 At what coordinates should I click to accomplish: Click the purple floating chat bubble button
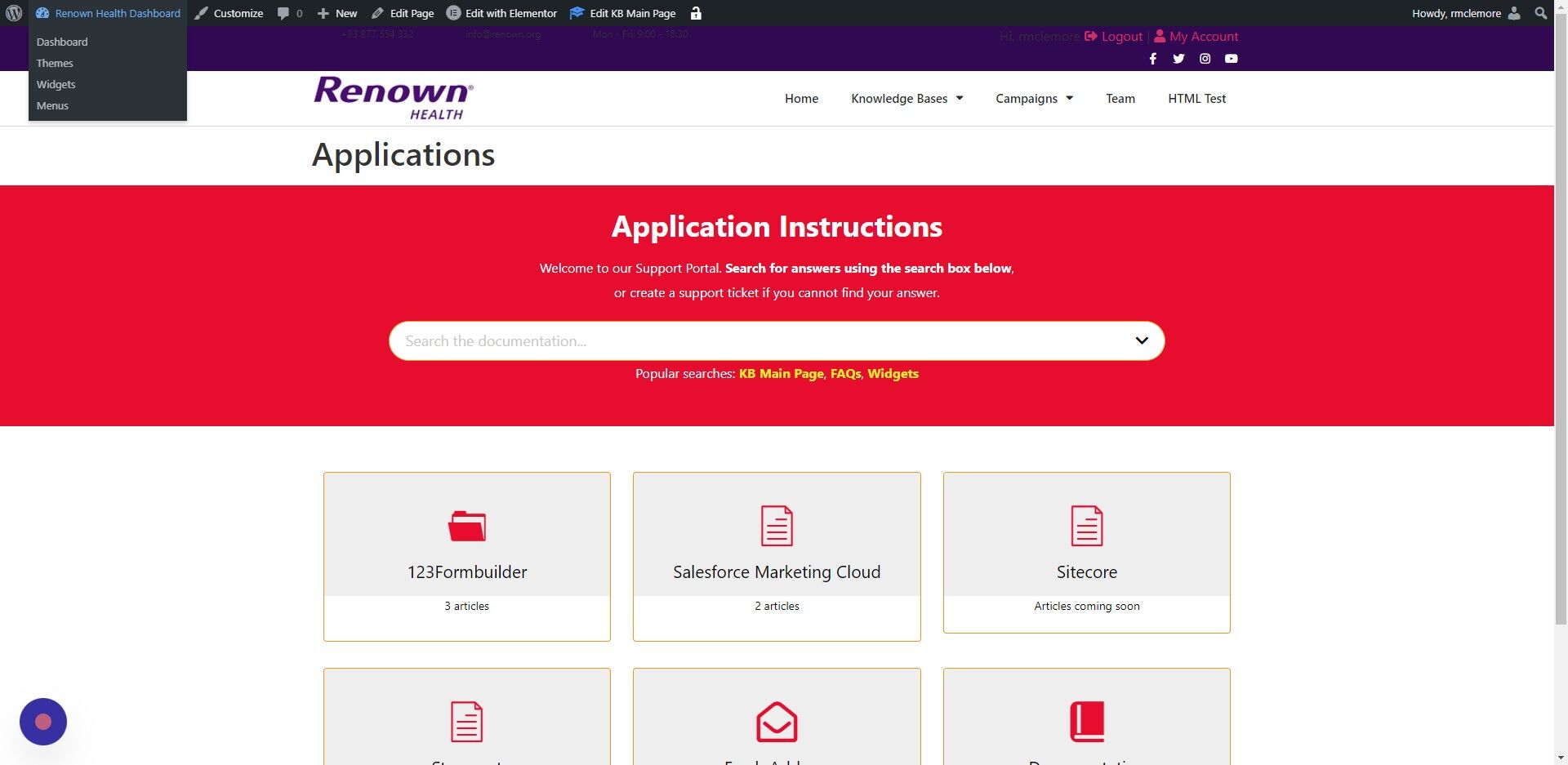point(43,722)
